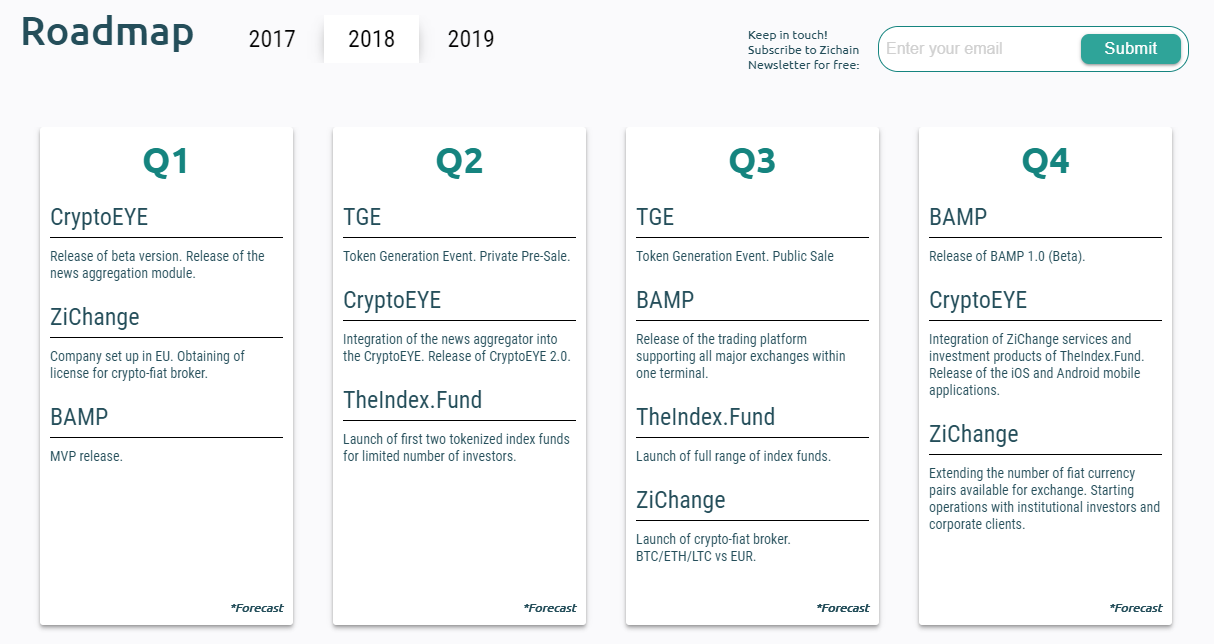Image resolution: width=1214 pixels, height=644 pixels.
Task: Select the 2018 roadmap tab
Action: coord(371,39)
